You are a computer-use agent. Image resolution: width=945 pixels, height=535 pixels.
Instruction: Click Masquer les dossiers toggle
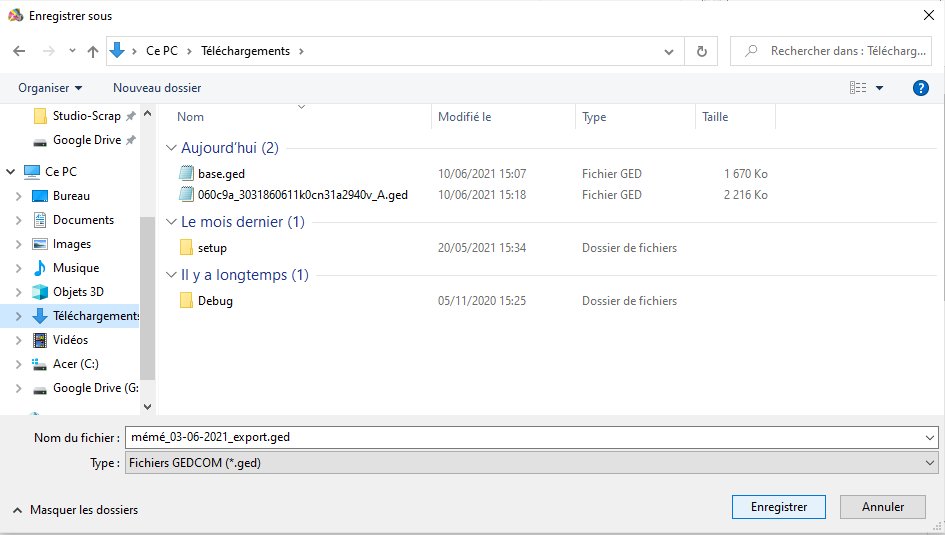click(x=75, y=510)
